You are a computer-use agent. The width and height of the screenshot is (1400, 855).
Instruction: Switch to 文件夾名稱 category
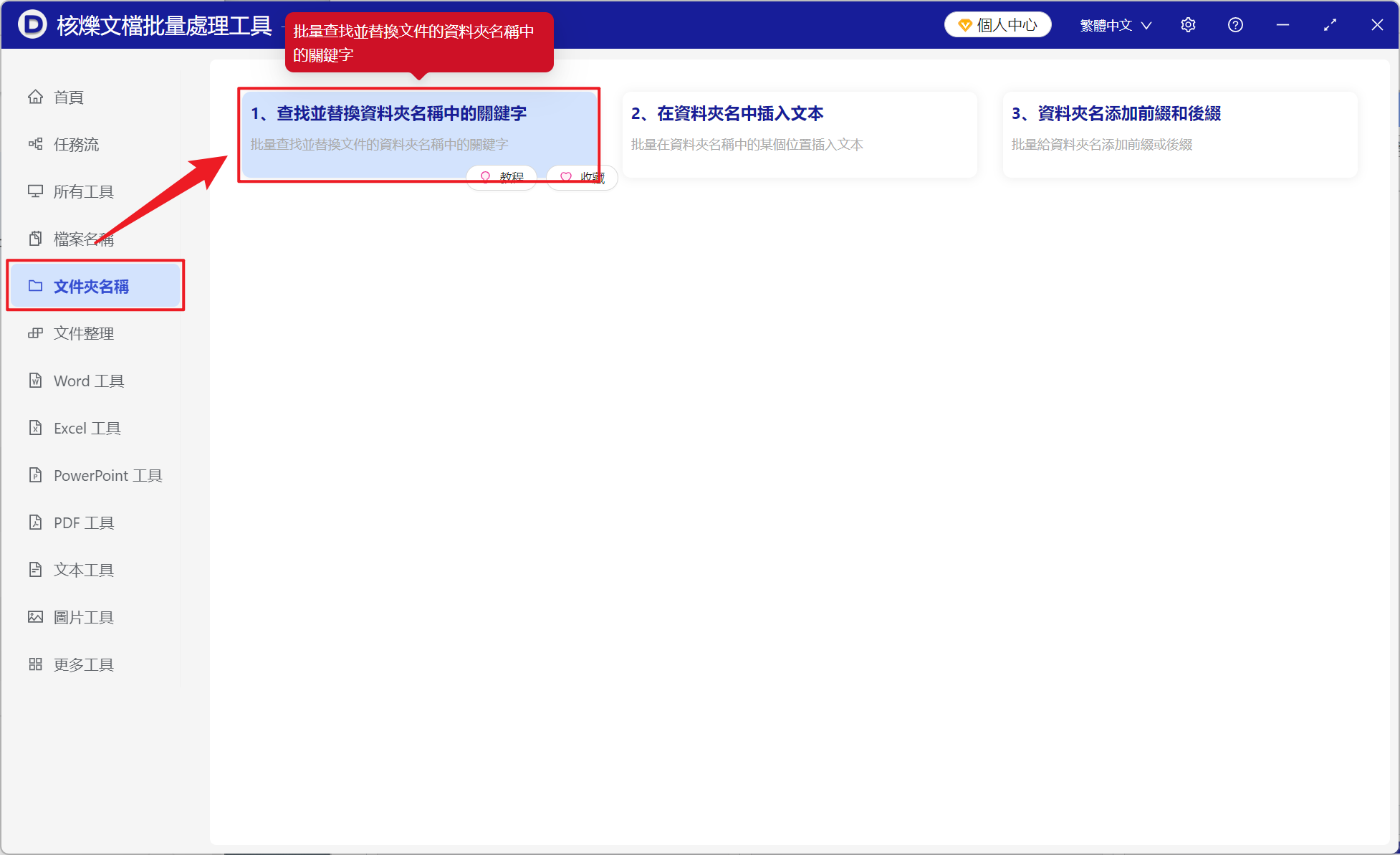pyautogui.click(x=91, y=286)
